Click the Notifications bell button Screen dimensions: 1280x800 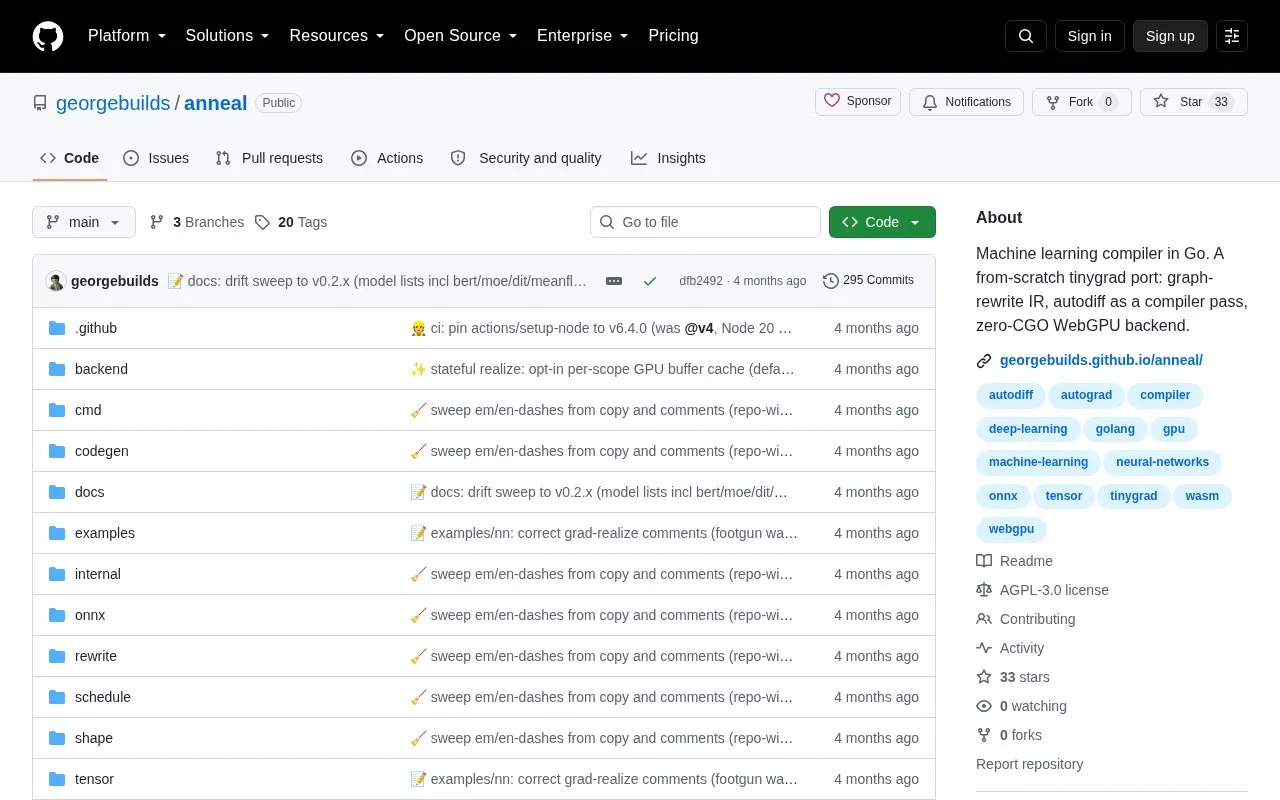(966, 102)
